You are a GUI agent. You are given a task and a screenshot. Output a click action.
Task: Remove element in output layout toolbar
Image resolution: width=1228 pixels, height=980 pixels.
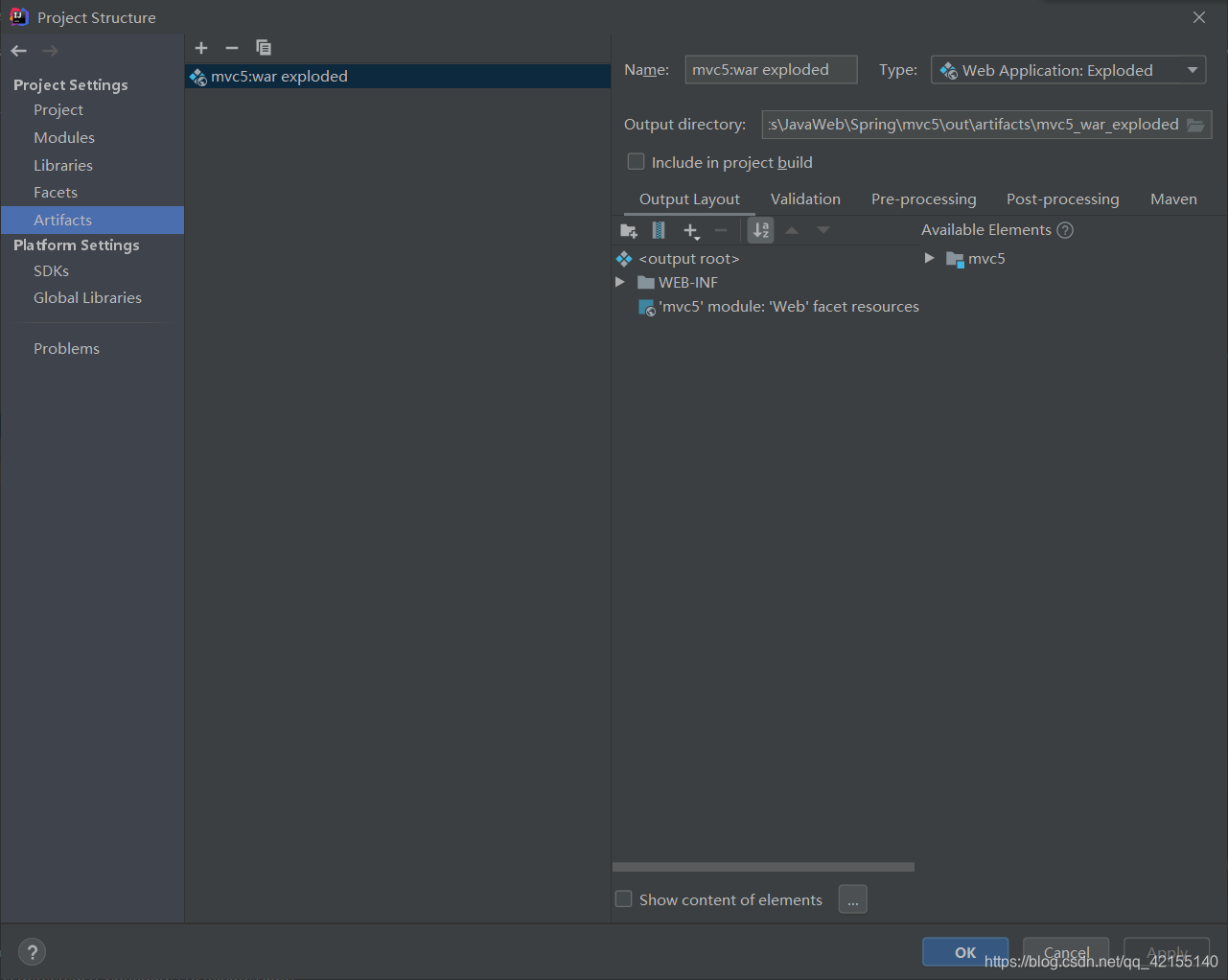[x=721, y=230]
